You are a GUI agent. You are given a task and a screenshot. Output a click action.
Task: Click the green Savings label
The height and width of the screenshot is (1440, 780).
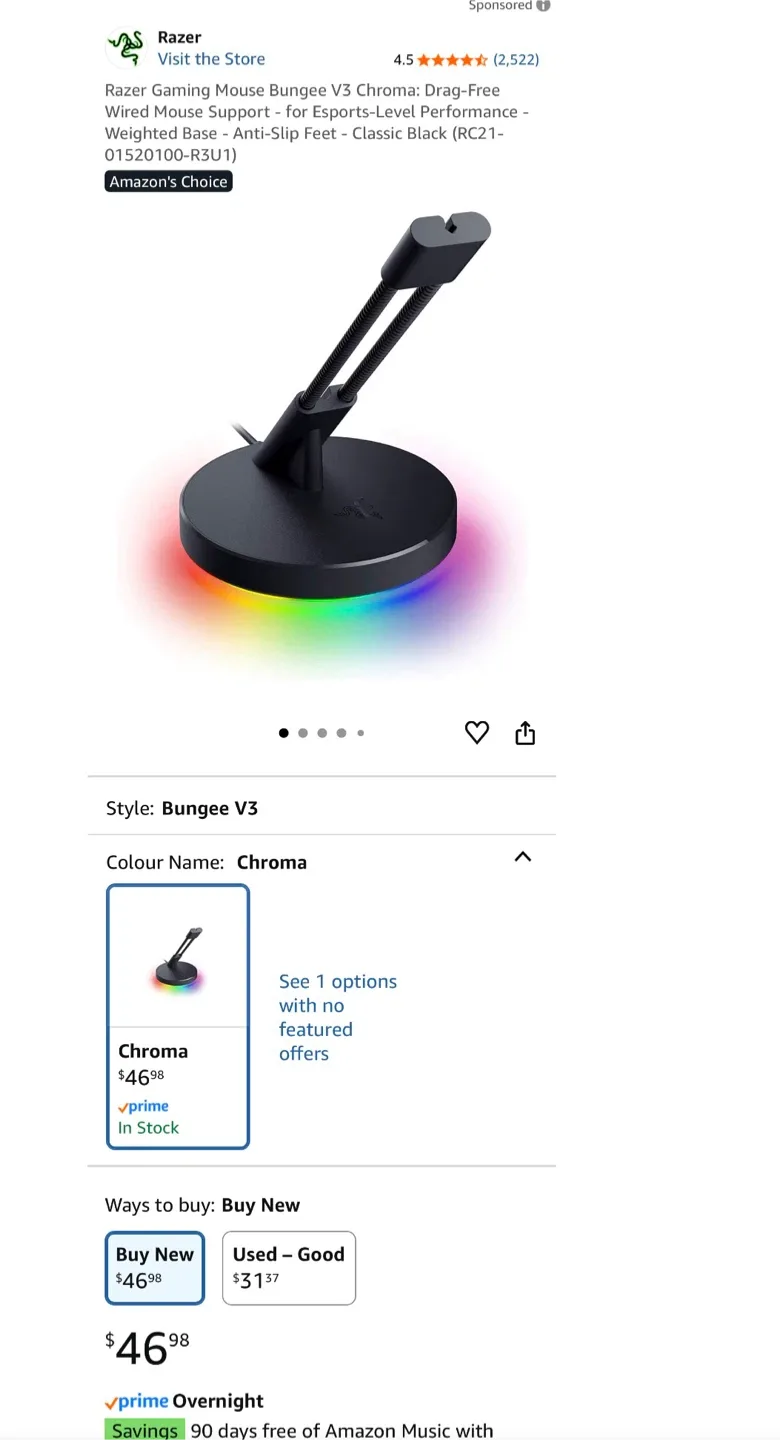145,1430
